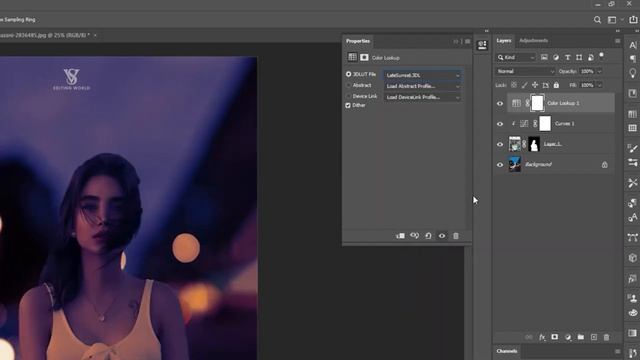Open Channels panel flyout menu icon
640x360 pixels.
(618, 351)
